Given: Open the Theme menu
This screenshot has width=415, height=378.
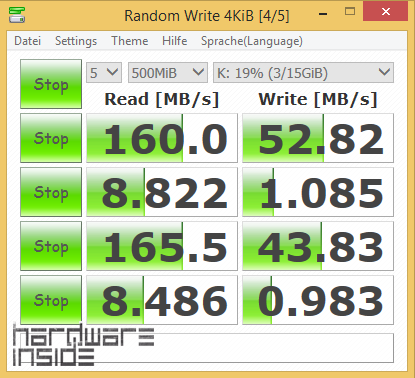Looking at the screenshot, I should [x=129, y=41].
